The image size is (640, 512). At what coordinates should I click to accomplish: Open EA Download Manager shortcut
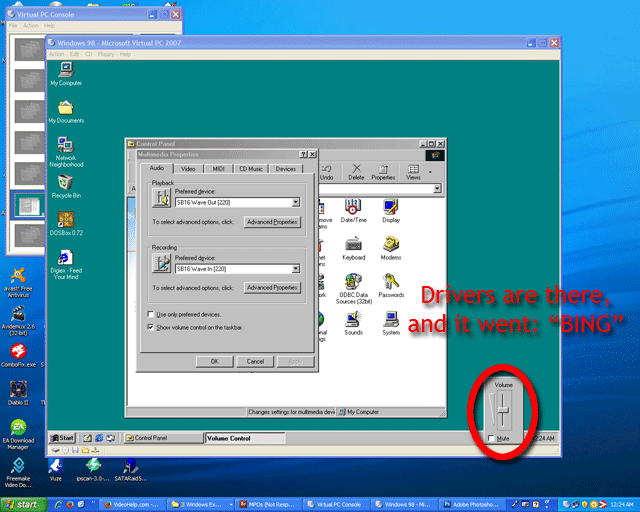pos(18,434)
